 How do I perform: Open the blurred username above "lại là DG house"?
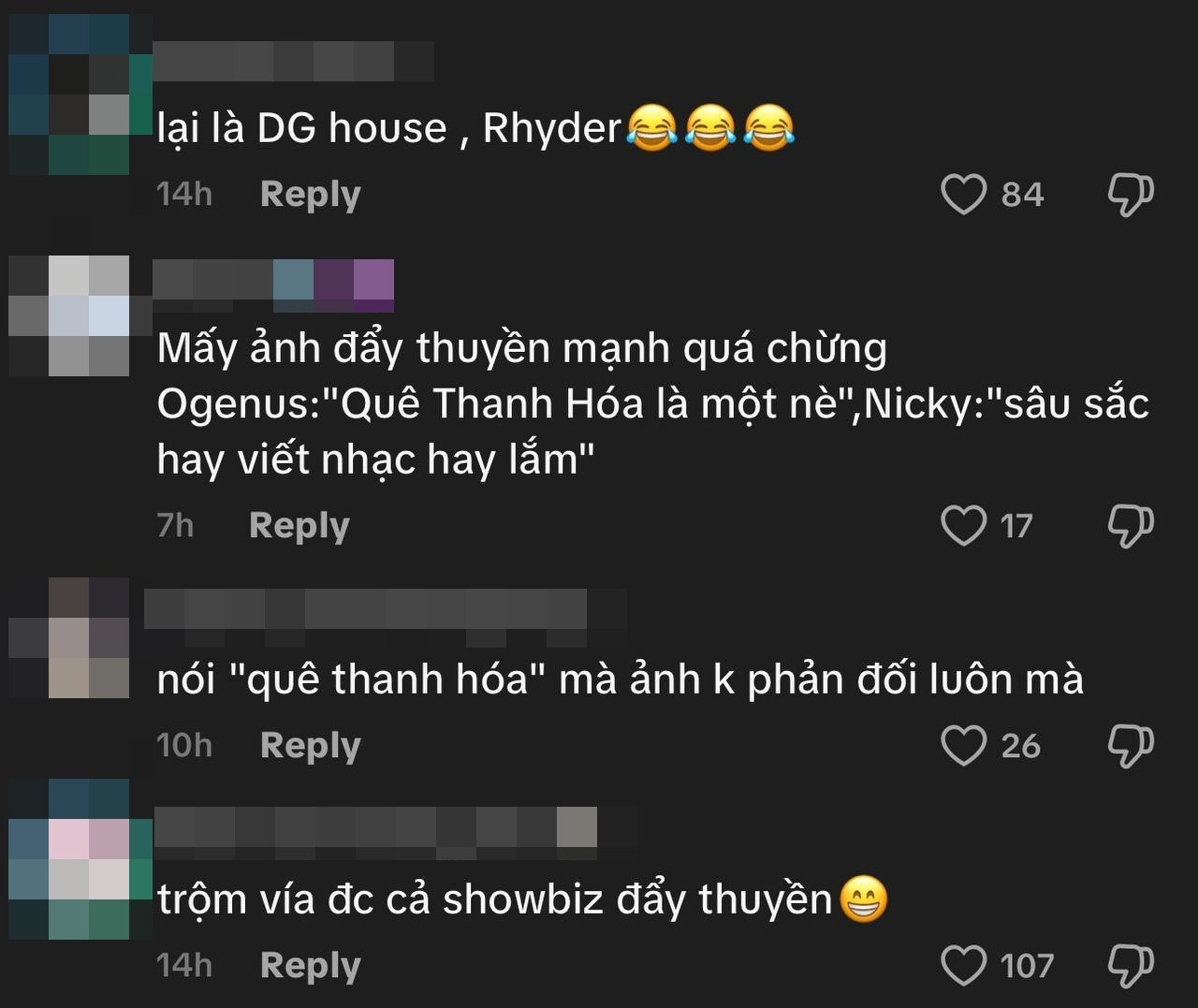294,62
